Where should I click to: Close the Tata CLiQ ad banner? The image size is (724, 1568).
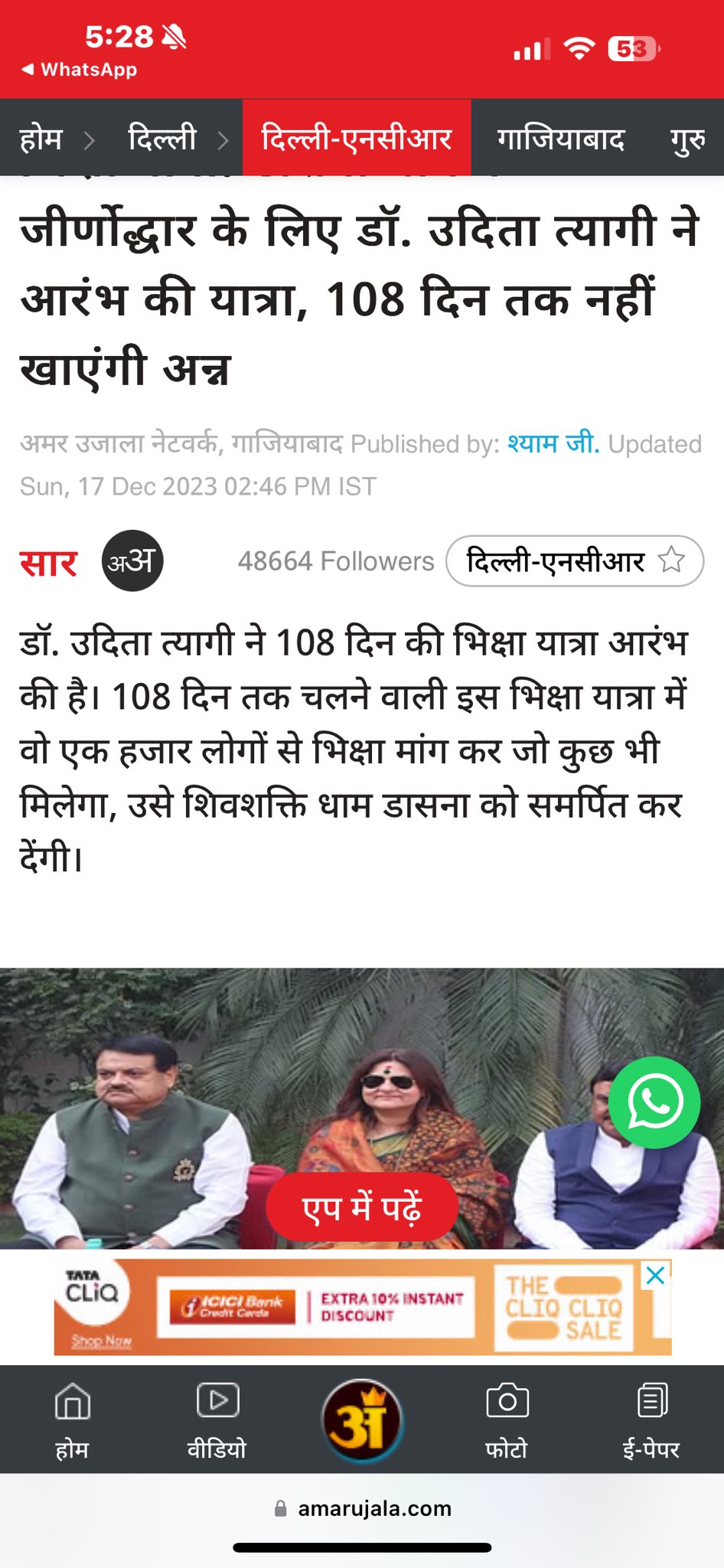click(656, 1276)
